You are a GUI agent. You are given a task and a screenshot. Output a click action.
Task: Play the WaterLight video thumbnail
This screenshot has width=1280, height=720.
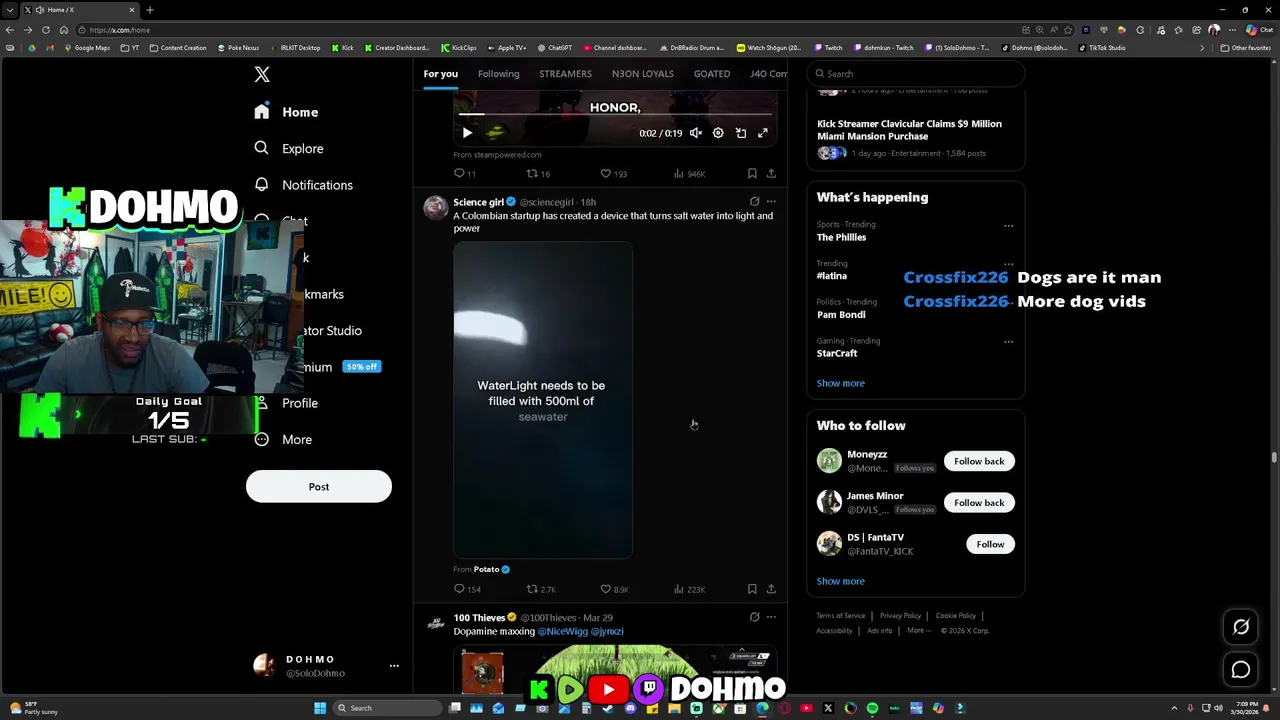pos(543,400)
